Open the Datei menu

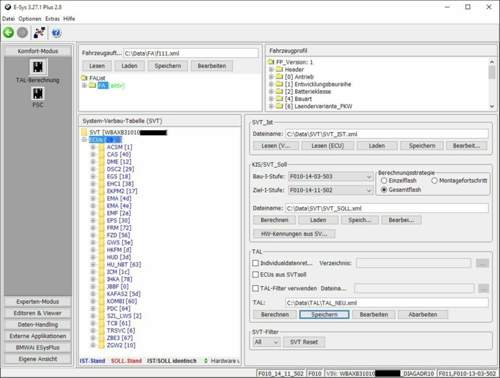point(8,19)
